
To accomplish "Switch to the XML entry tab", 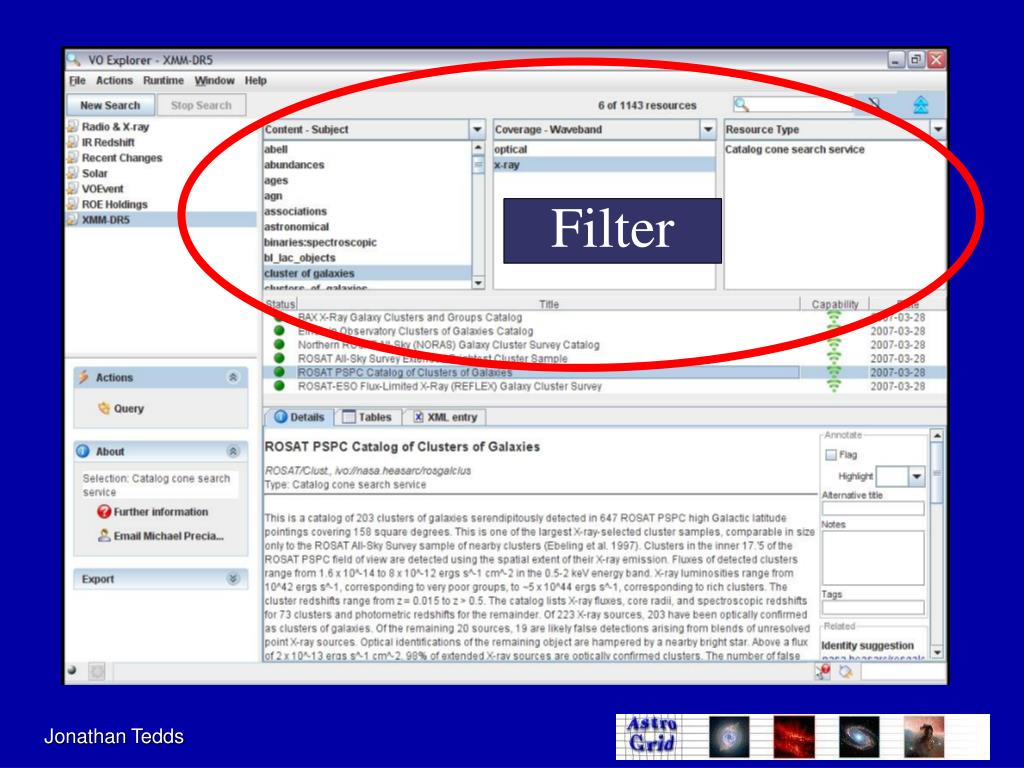I will [x=445, y=417].
